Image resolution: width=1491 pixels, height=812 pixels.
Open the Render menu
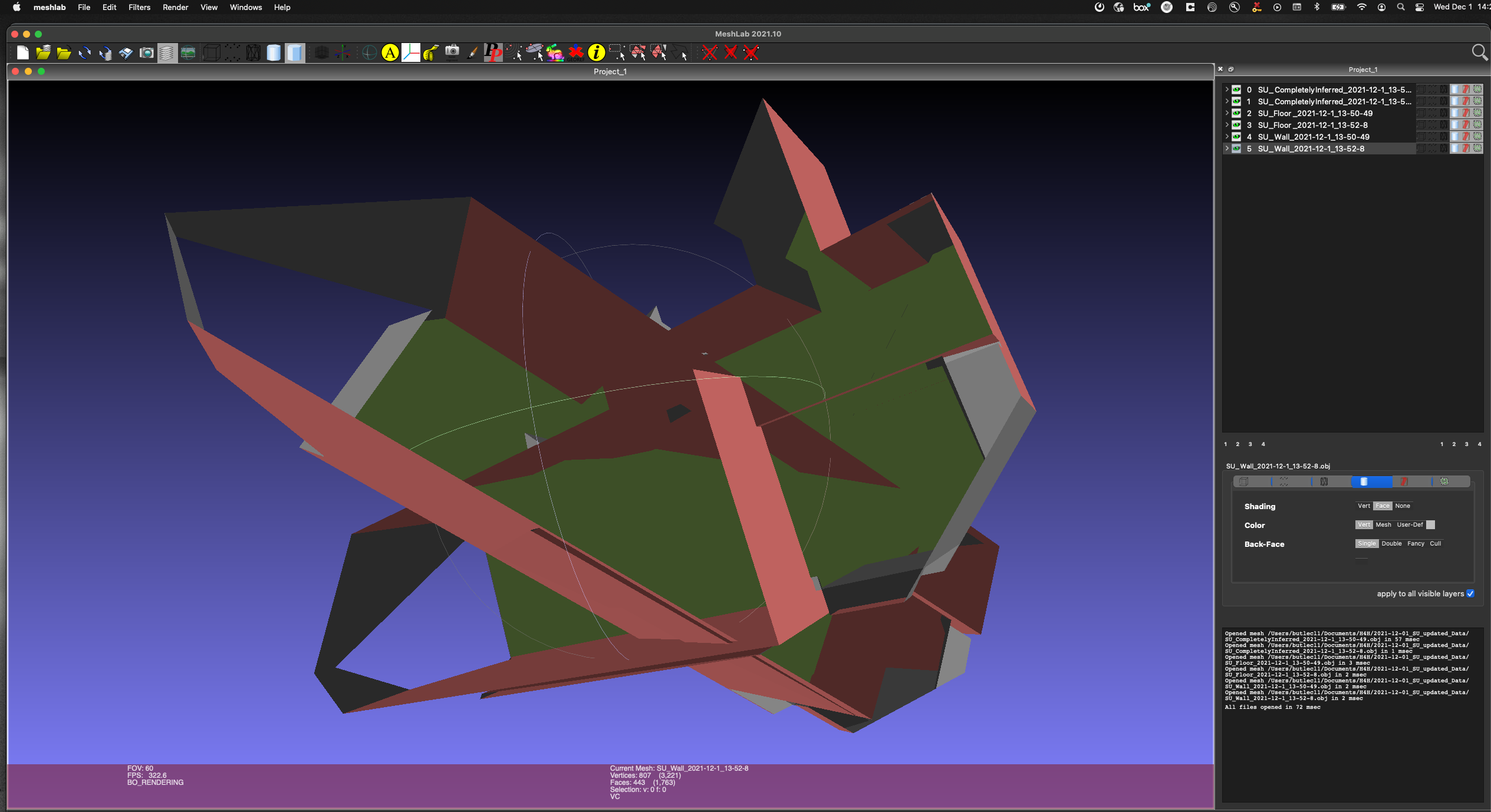(175, 7)
